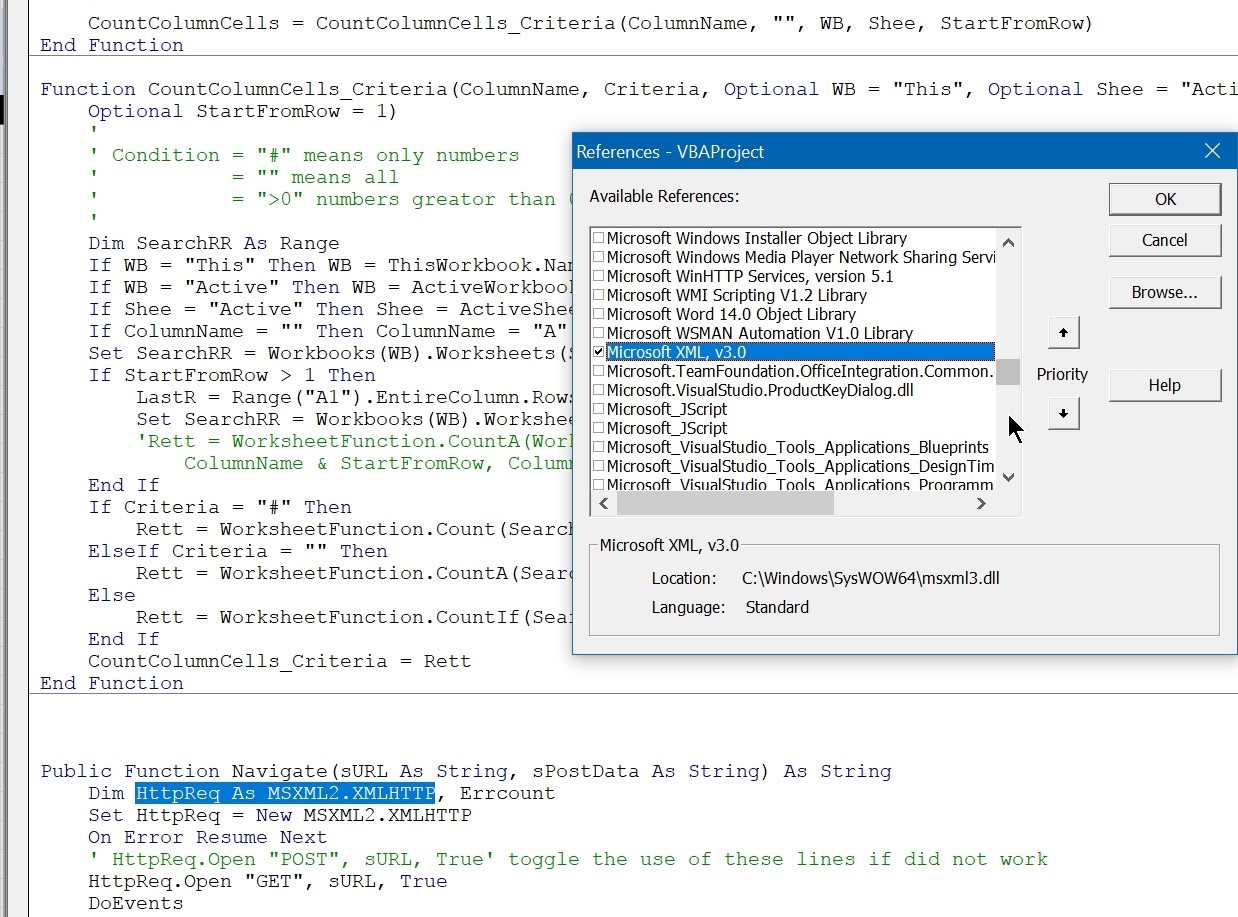Click the references list right scroll arrow
Image resolution: width=1238 pixels, height=917 pixels.
(981, 504)
